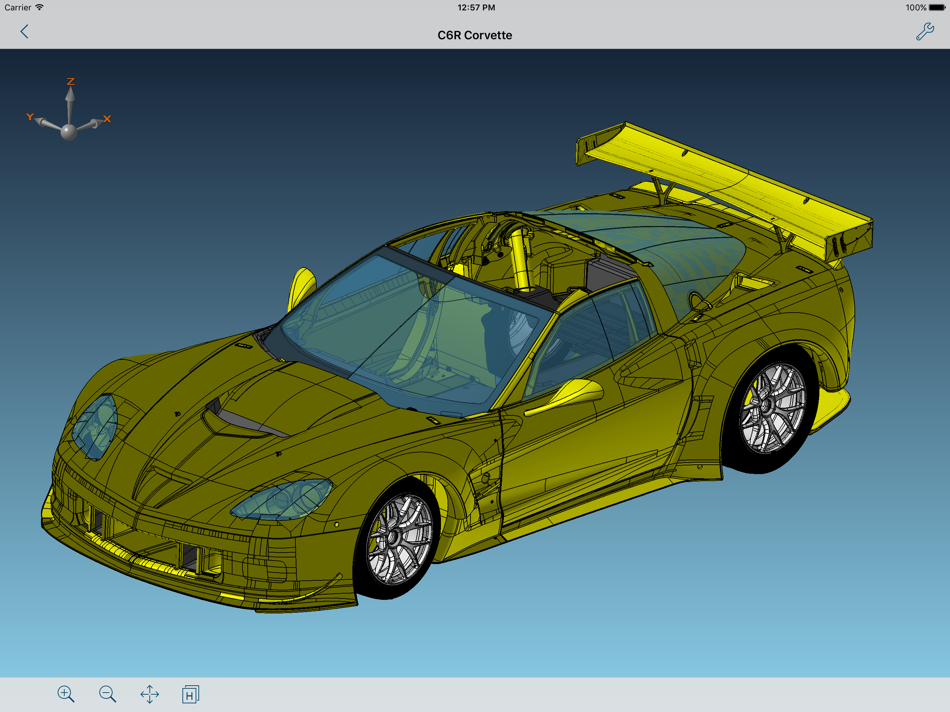Select the hood air vent scoop
The height and width of the screenshot is (712, 950).
[x=245, y=419]
